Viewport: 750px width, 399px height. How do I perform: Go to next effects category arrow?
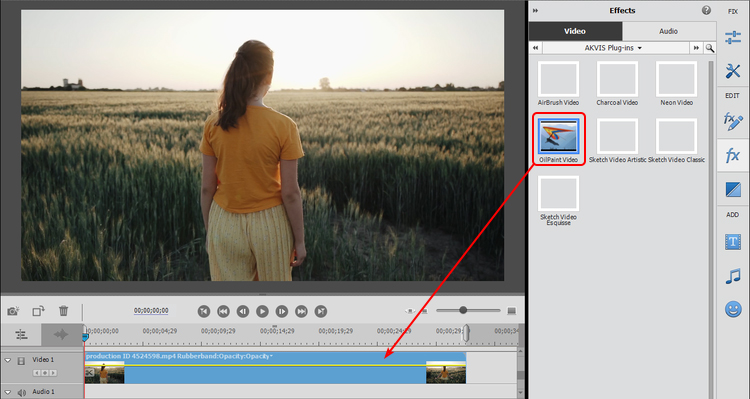click(x=696, y=48)
